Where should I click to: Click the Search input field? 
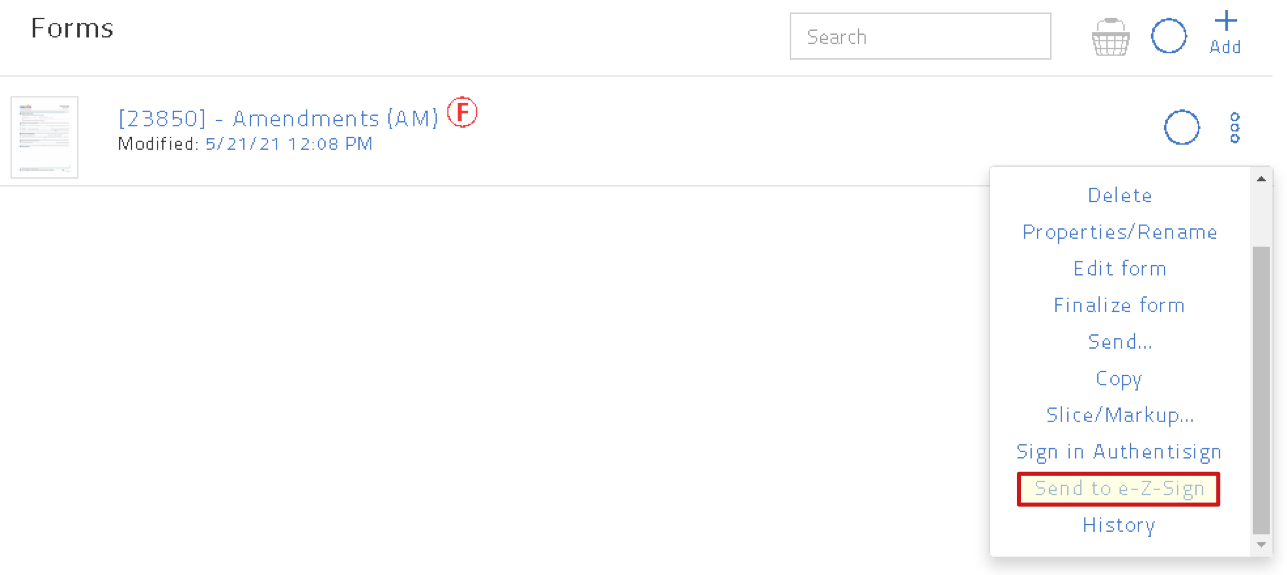tap(920, 37)
